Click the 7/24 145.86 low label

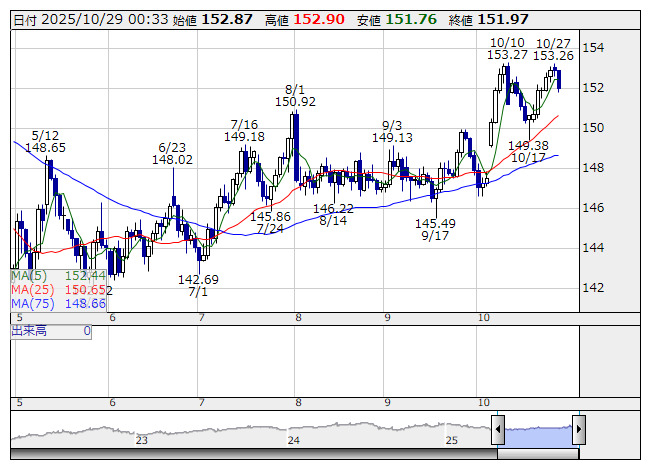tap(270, 223)
